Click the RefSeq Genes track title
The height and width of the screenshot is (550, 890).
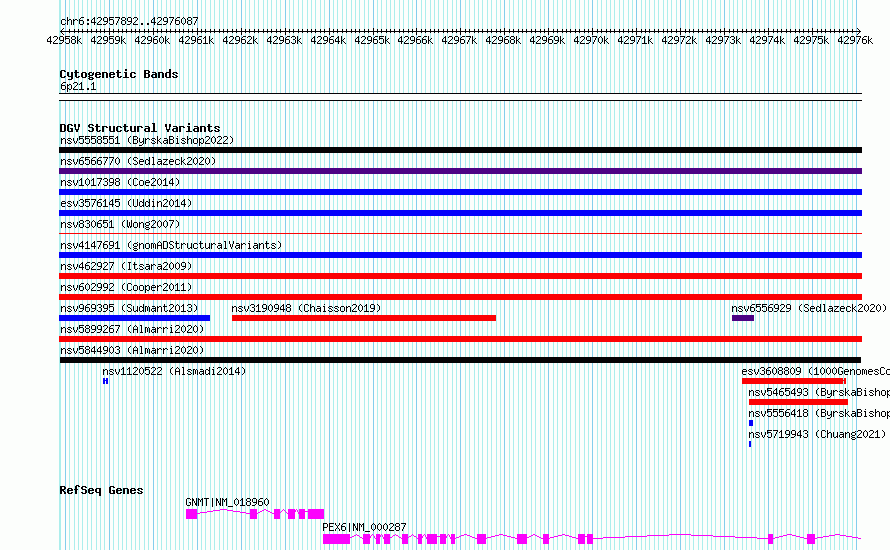pos(101,490)
